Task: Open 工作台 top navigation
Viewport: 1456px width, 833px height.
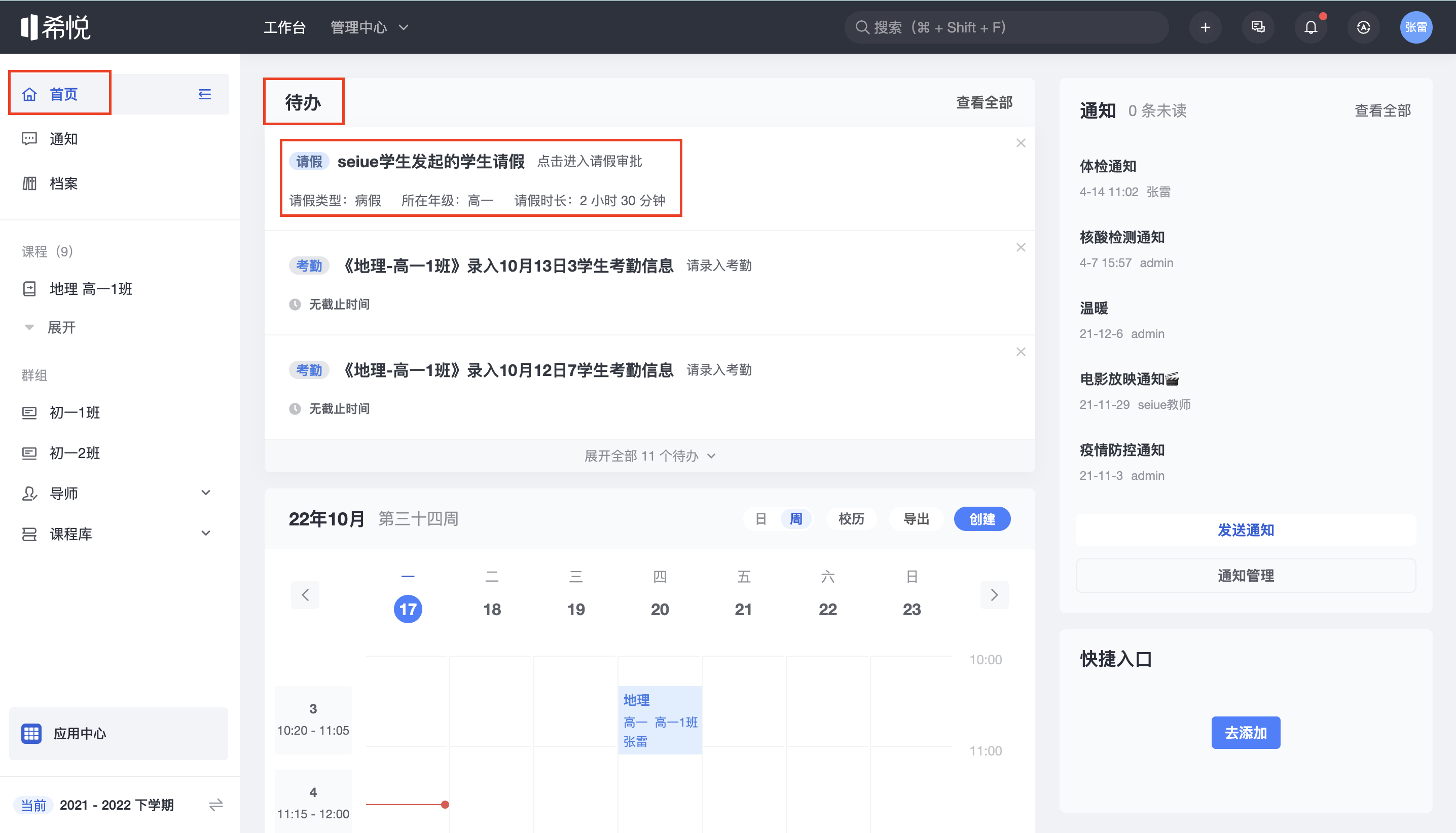Action: (284, 27)
